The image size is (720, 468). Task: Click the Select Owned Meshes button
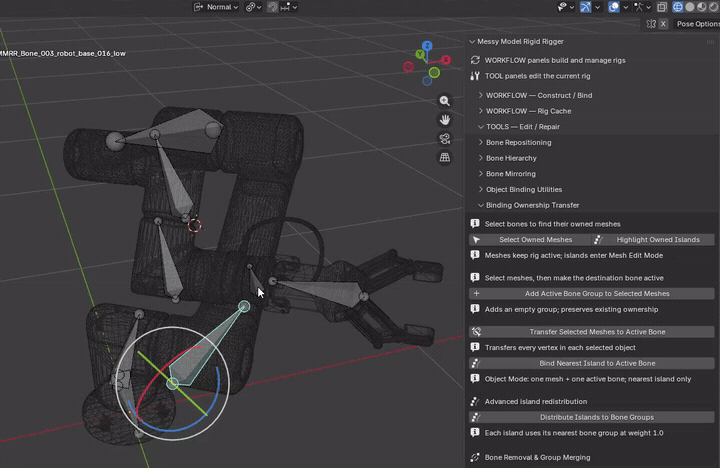coord(530,239)
